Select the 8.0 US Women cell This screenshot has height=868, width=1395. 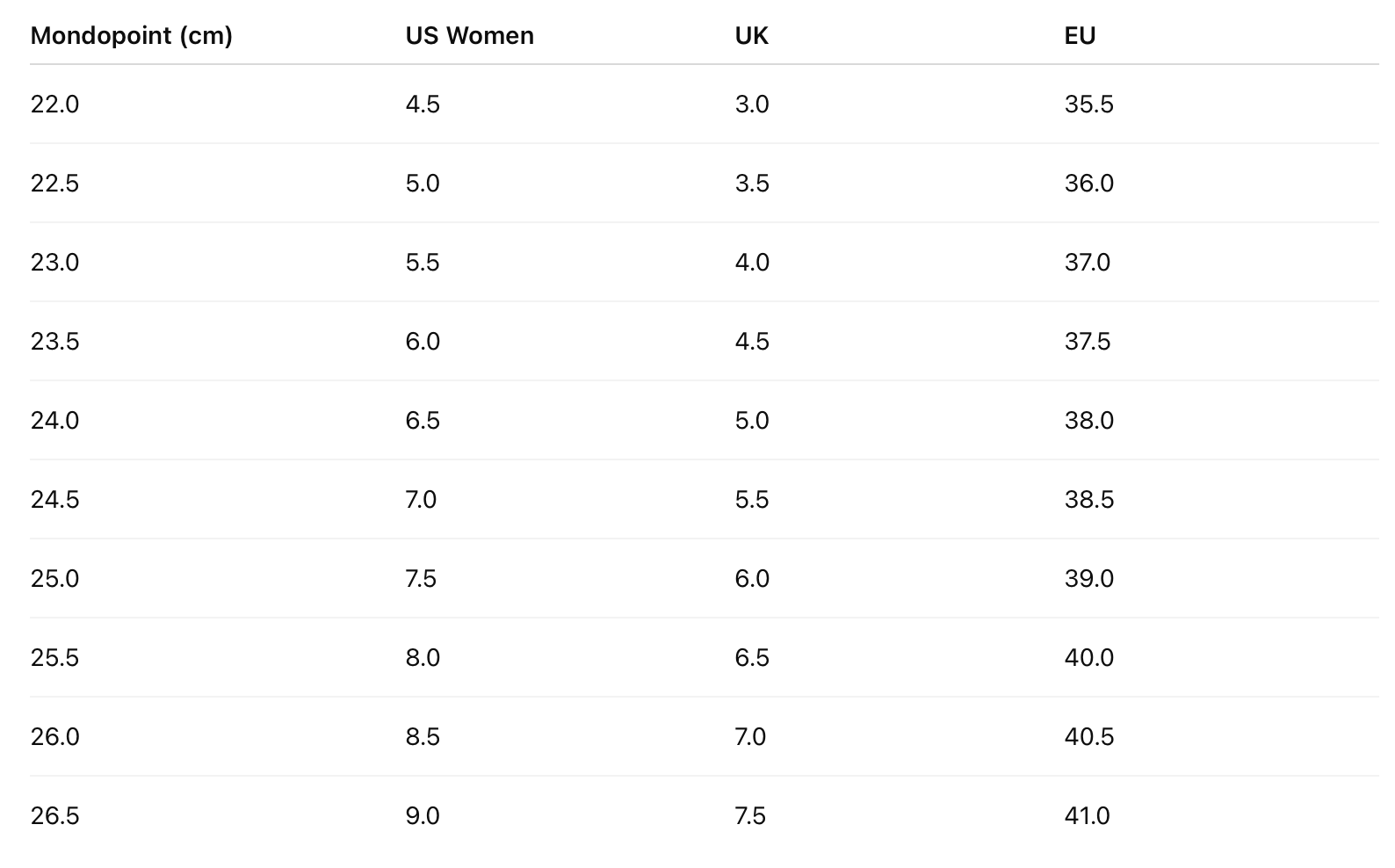[423, 658]
